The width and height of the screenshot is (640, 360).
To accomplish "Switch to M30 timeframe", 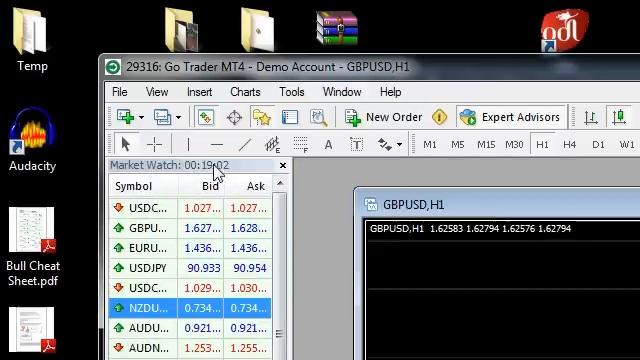I will (x=514, y=144).
